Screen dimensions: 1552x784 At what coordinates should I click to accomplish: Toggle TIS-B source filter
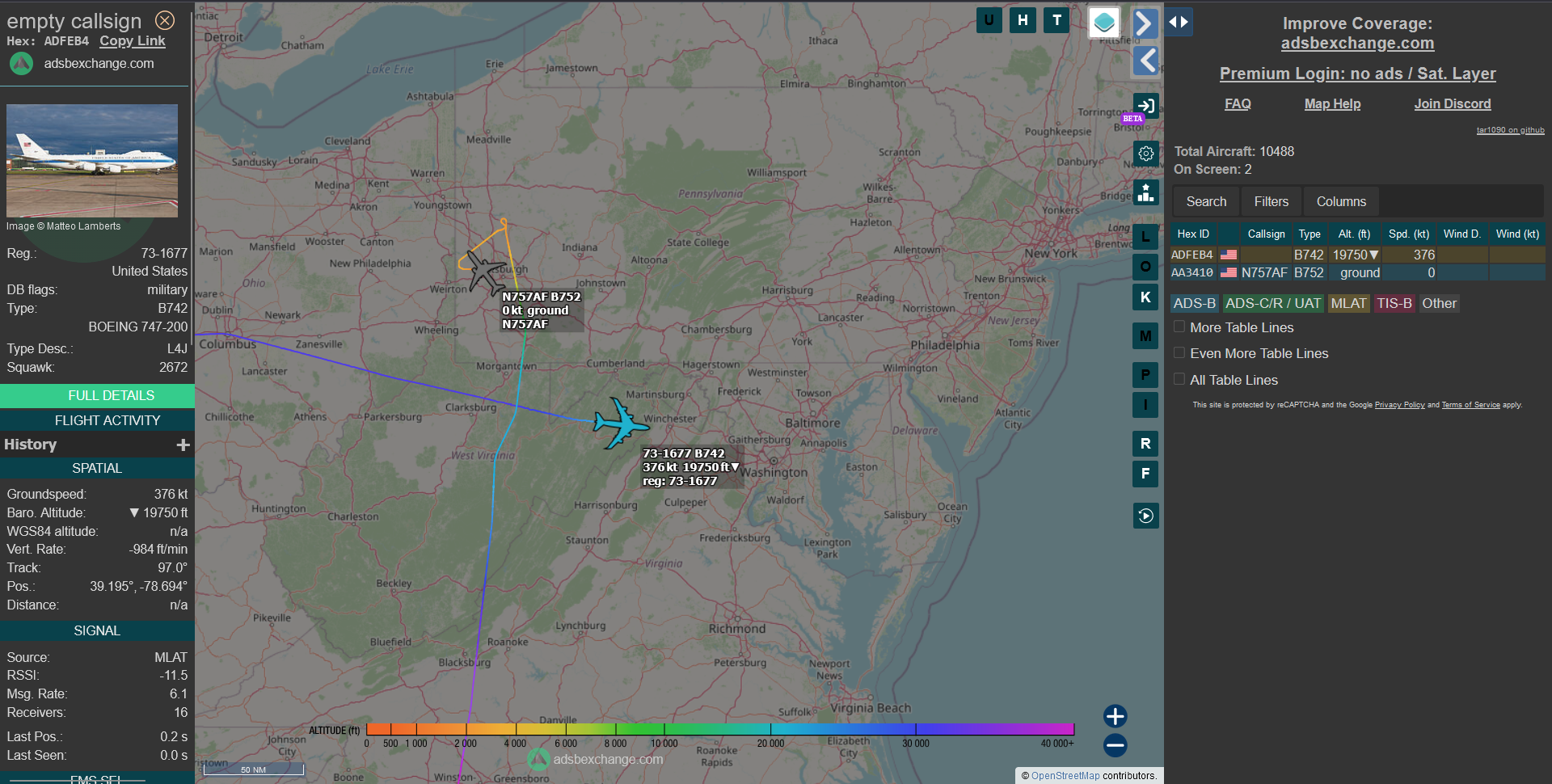point(1394,304)
